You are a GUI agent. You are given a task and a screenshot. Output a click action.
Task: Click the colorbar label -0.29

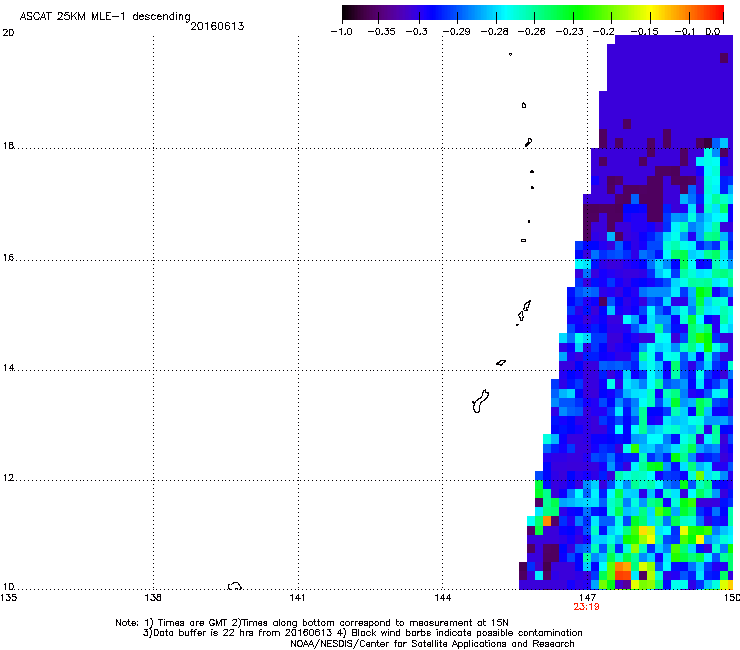456,32
